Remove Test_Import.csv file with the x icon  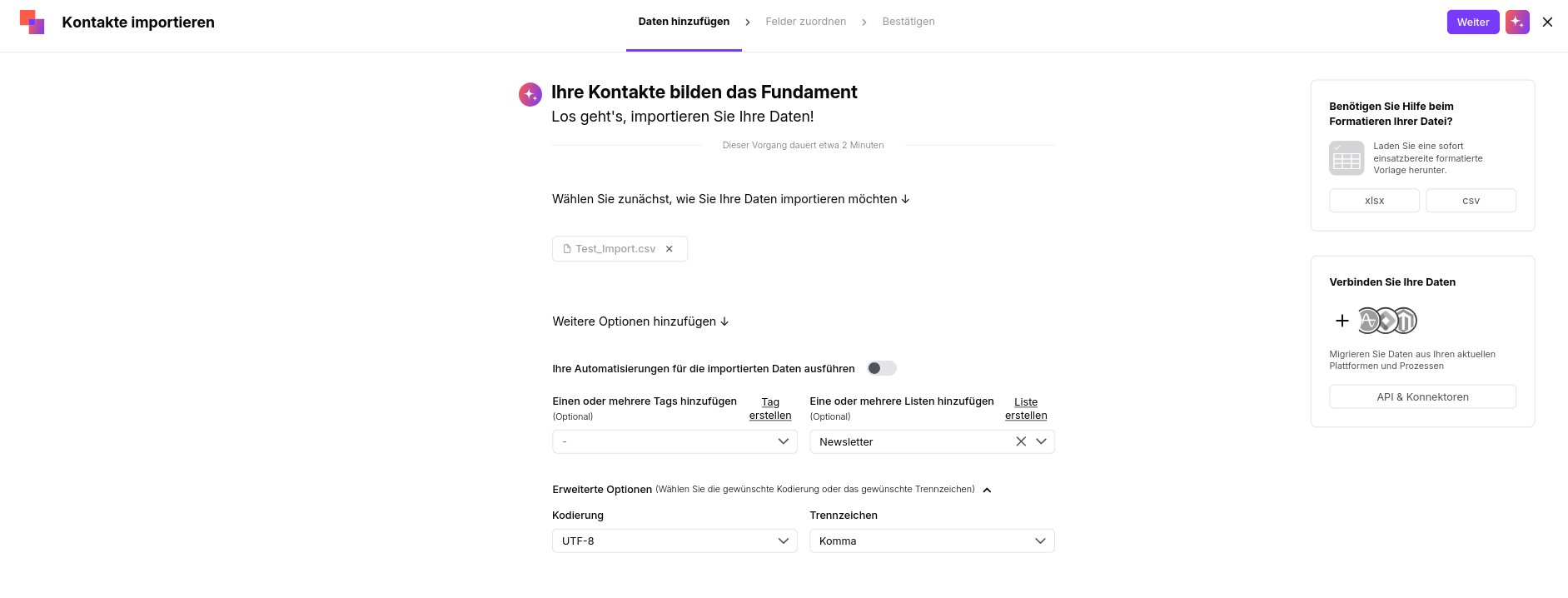669,249
